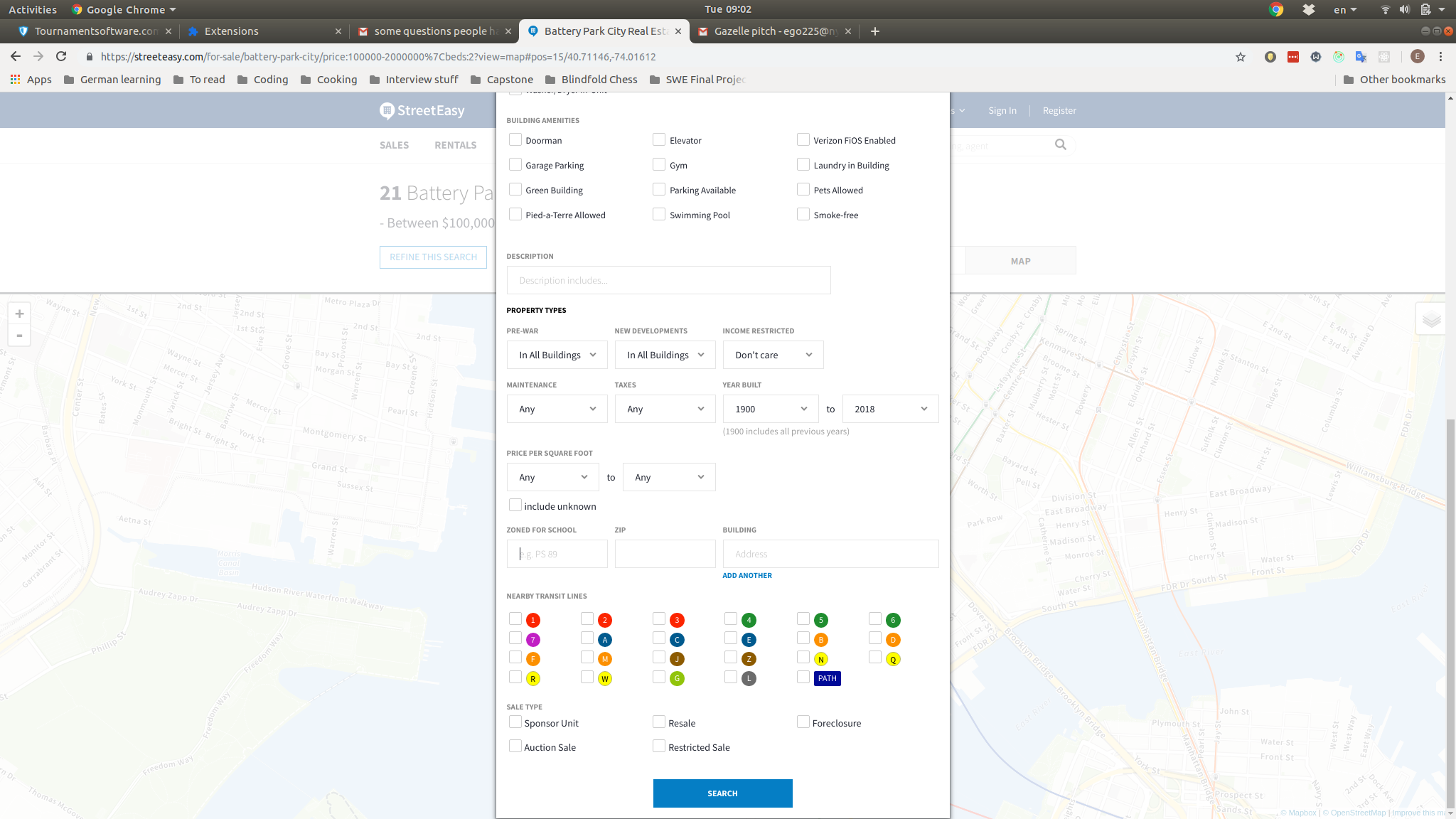Reload the page with refresh icon
This screenshot has width=1456, height=819.
pyautogui.click(x=61, y=57)
